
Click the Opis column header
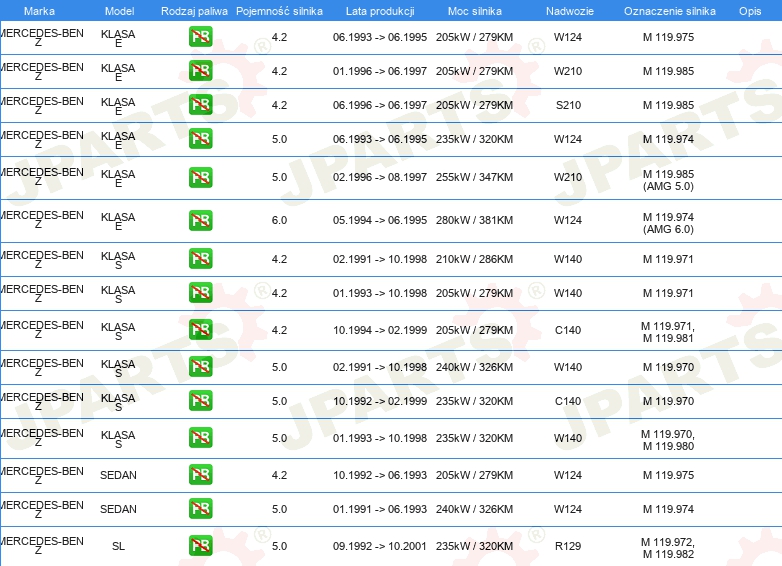[750, 11]
